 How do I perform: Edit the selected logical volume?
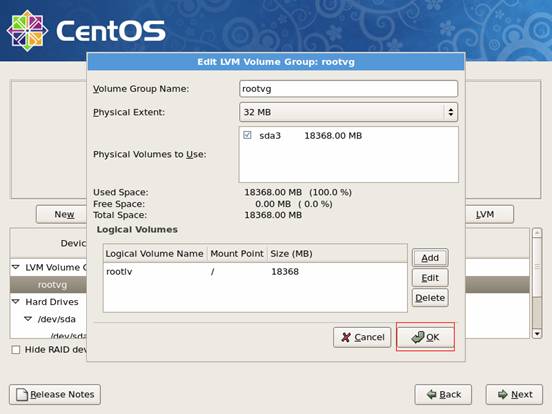[x=430, y=278]
